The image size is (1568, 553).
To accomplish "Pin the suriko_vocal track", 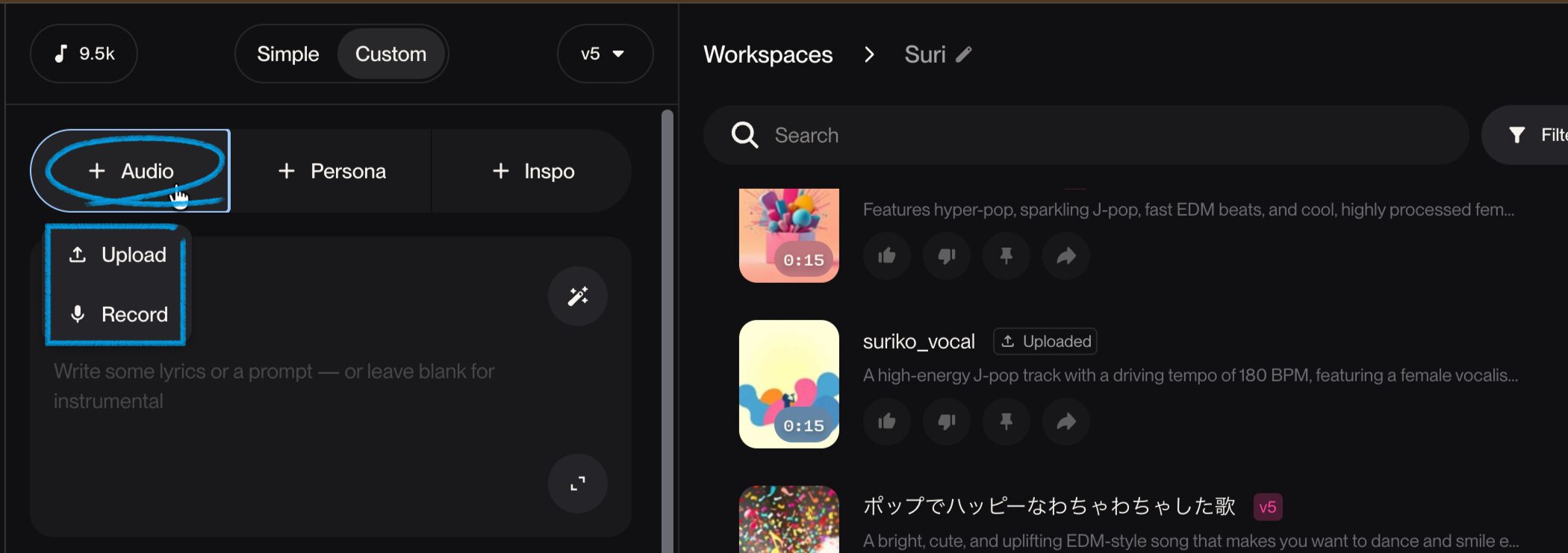I will 1006,422.
